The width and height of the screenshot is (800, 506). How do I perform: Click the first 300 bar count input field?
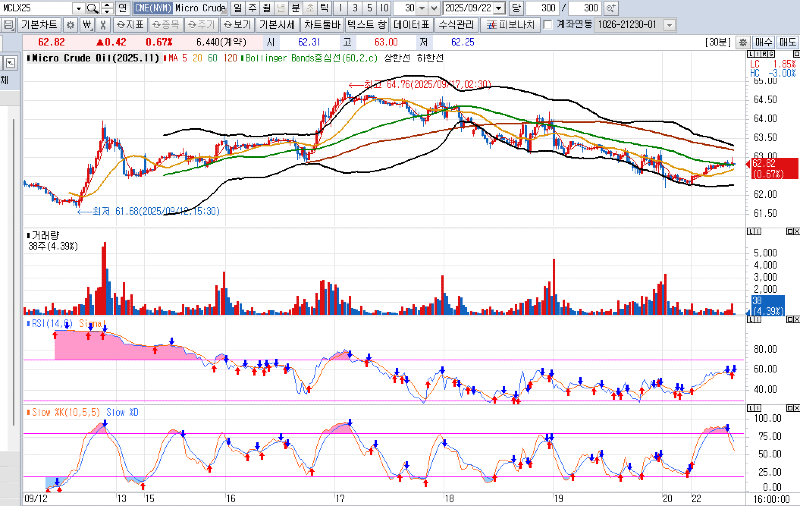(543, 7)
